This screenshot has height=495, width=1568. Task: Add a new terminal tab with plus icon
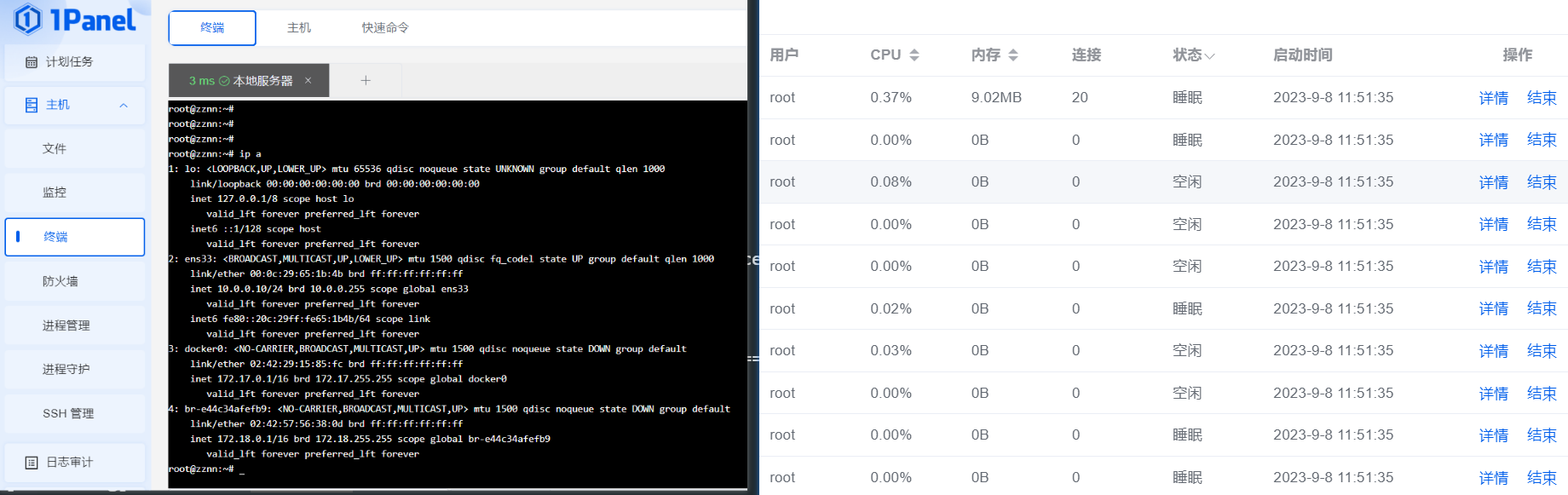[x=366, y=81]
